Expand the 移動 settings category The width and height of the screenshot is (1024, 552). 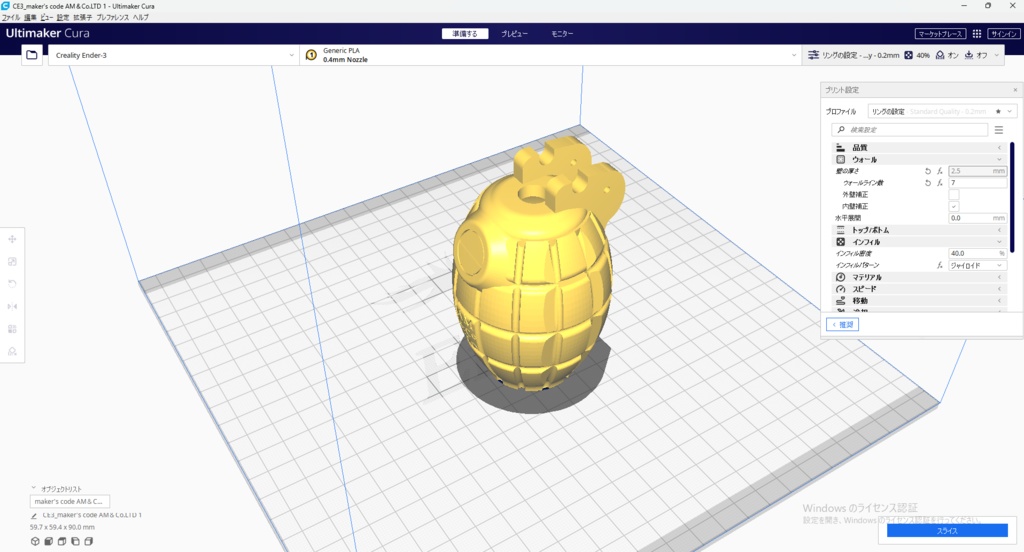pyautogui.click(x=919, y=300)
